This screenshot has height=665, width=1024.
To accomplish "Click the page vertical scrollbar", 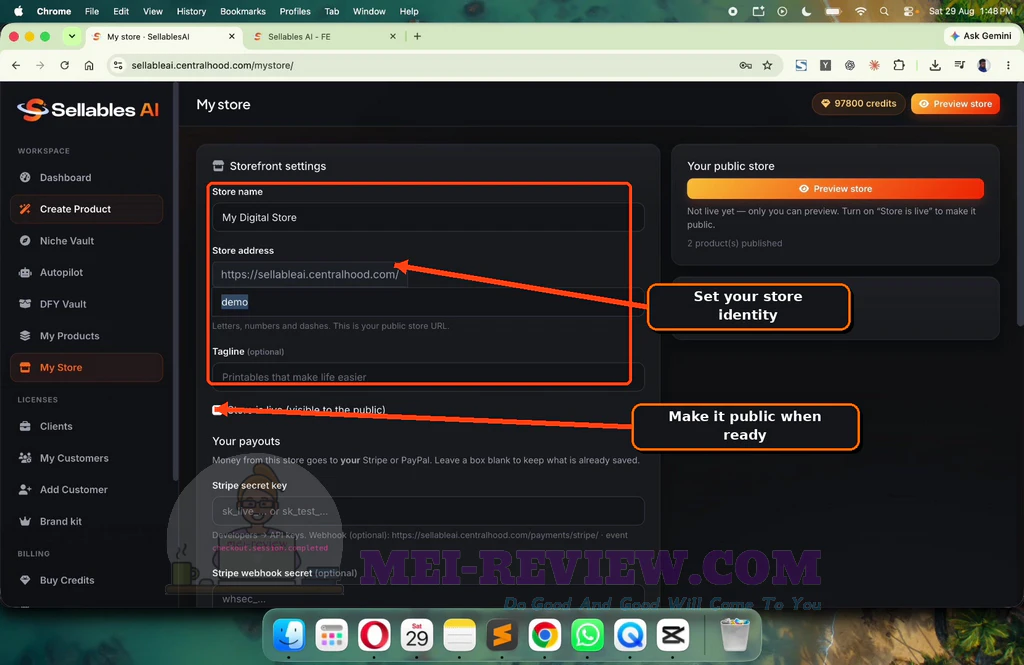I will (1020, 204).
